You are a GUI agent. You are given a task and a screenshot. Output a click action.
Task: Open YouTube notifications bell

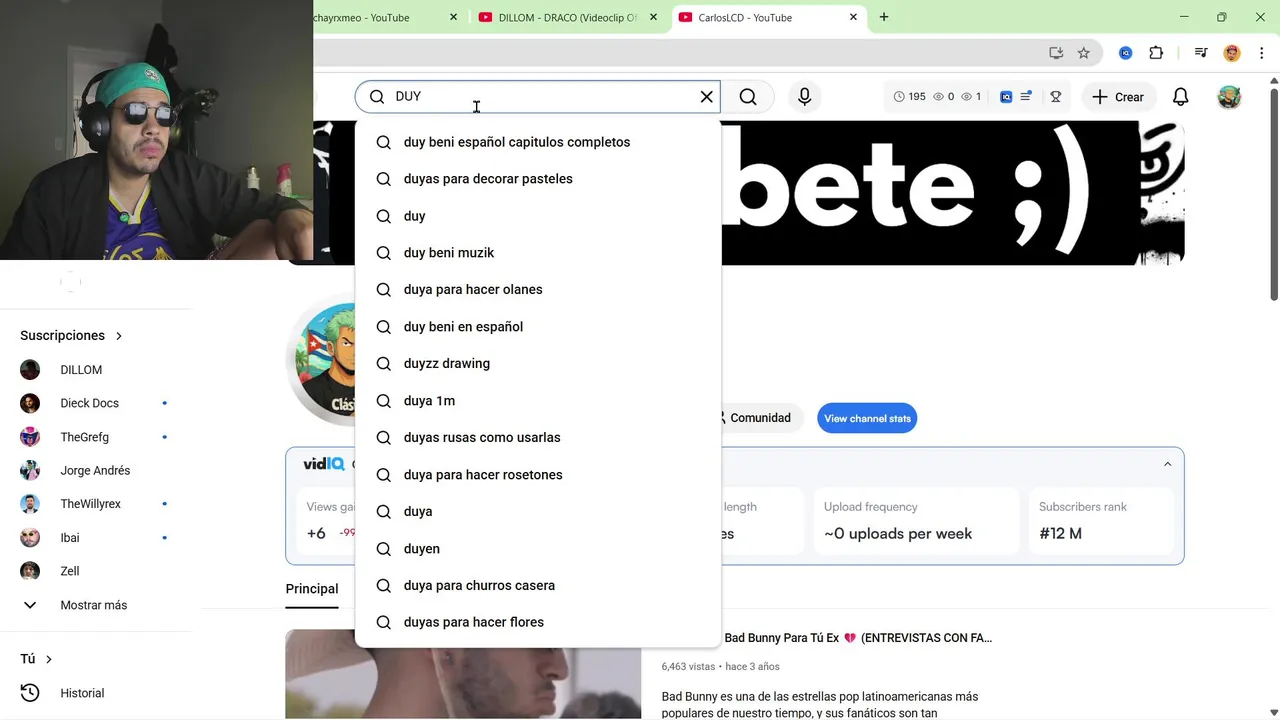coord(1181,97)
